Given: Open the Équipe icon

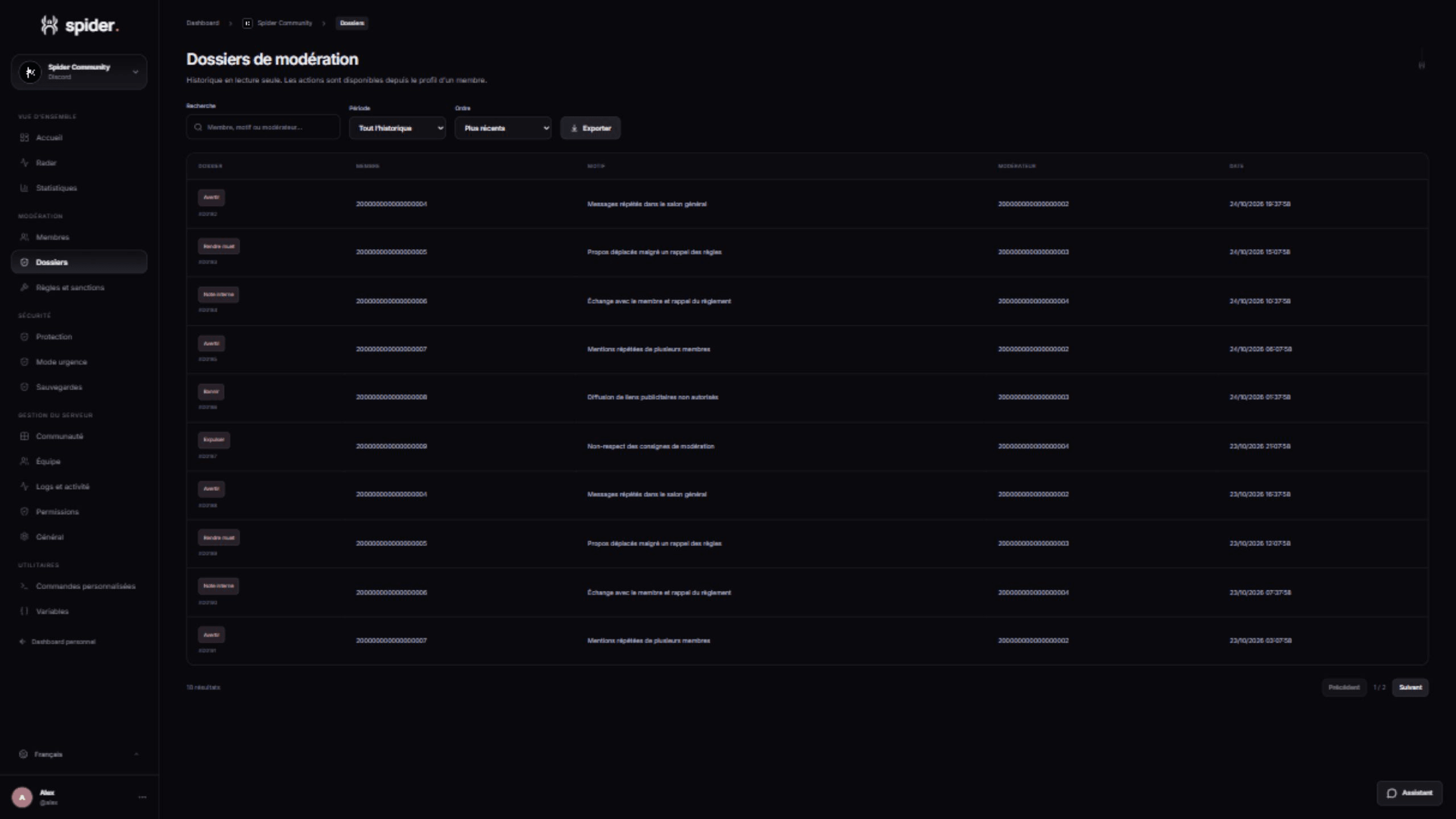Looking at the screenshot, I should (x=24, y=461).
